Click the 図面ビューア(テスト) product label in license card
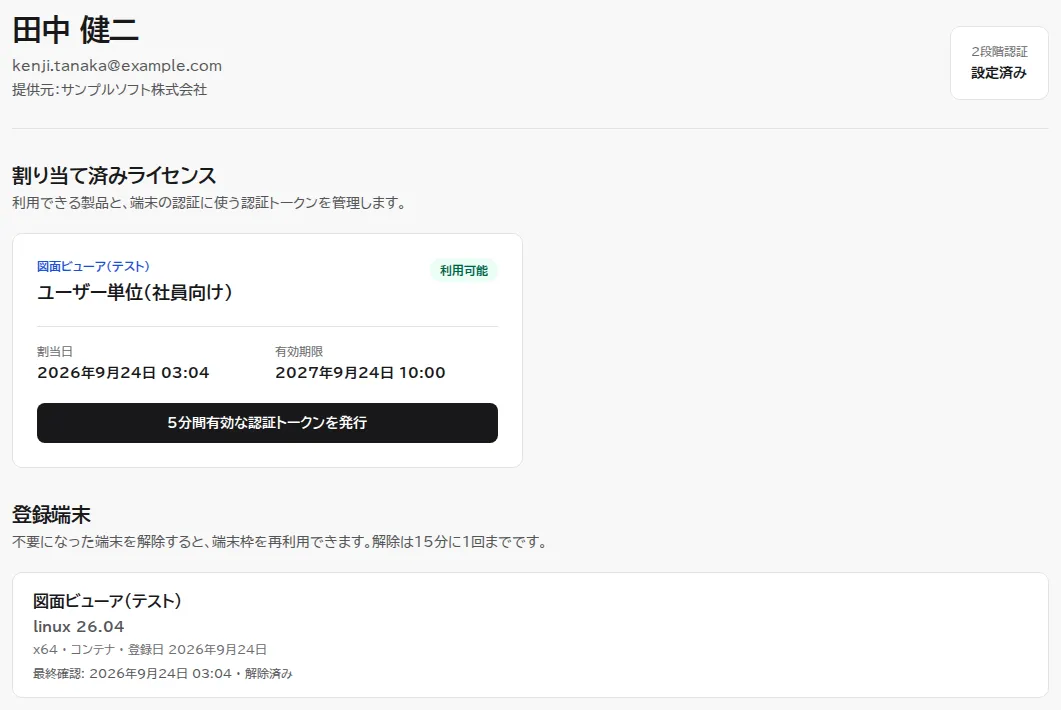This screenshot has height=710, width=1061. click(93, 267)
